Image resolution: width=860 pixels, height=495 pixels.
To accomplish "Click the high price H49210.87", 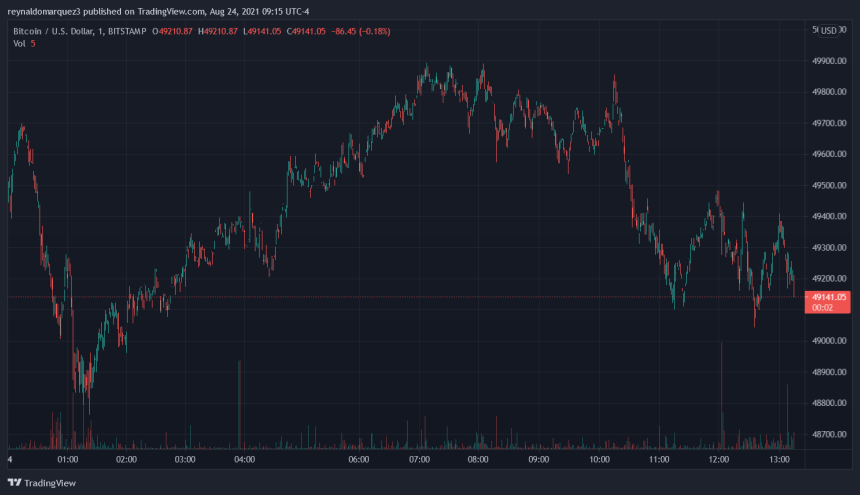I will pyautogui.click(x=218, y=31).
